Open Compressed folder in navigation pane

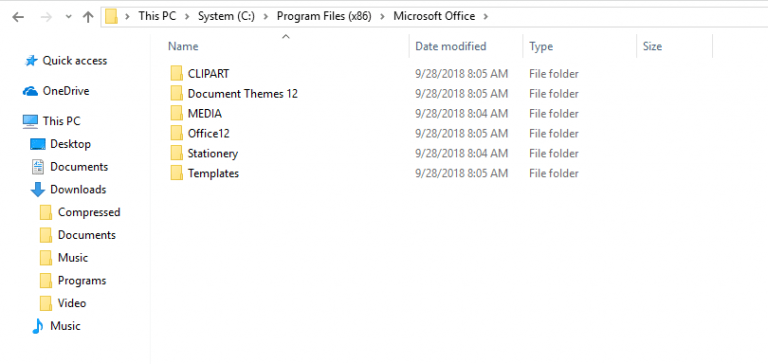(89, 212)
